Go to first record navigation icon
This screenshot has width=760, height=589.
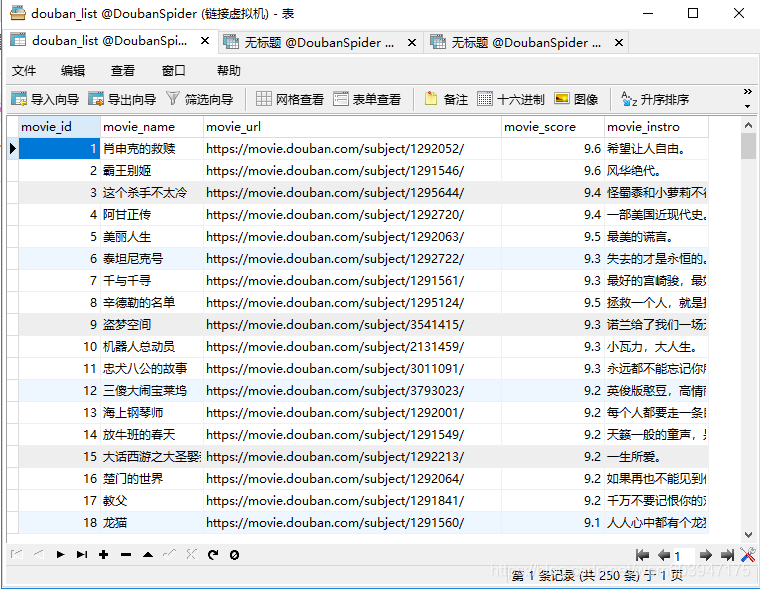[x=16, y=554]
